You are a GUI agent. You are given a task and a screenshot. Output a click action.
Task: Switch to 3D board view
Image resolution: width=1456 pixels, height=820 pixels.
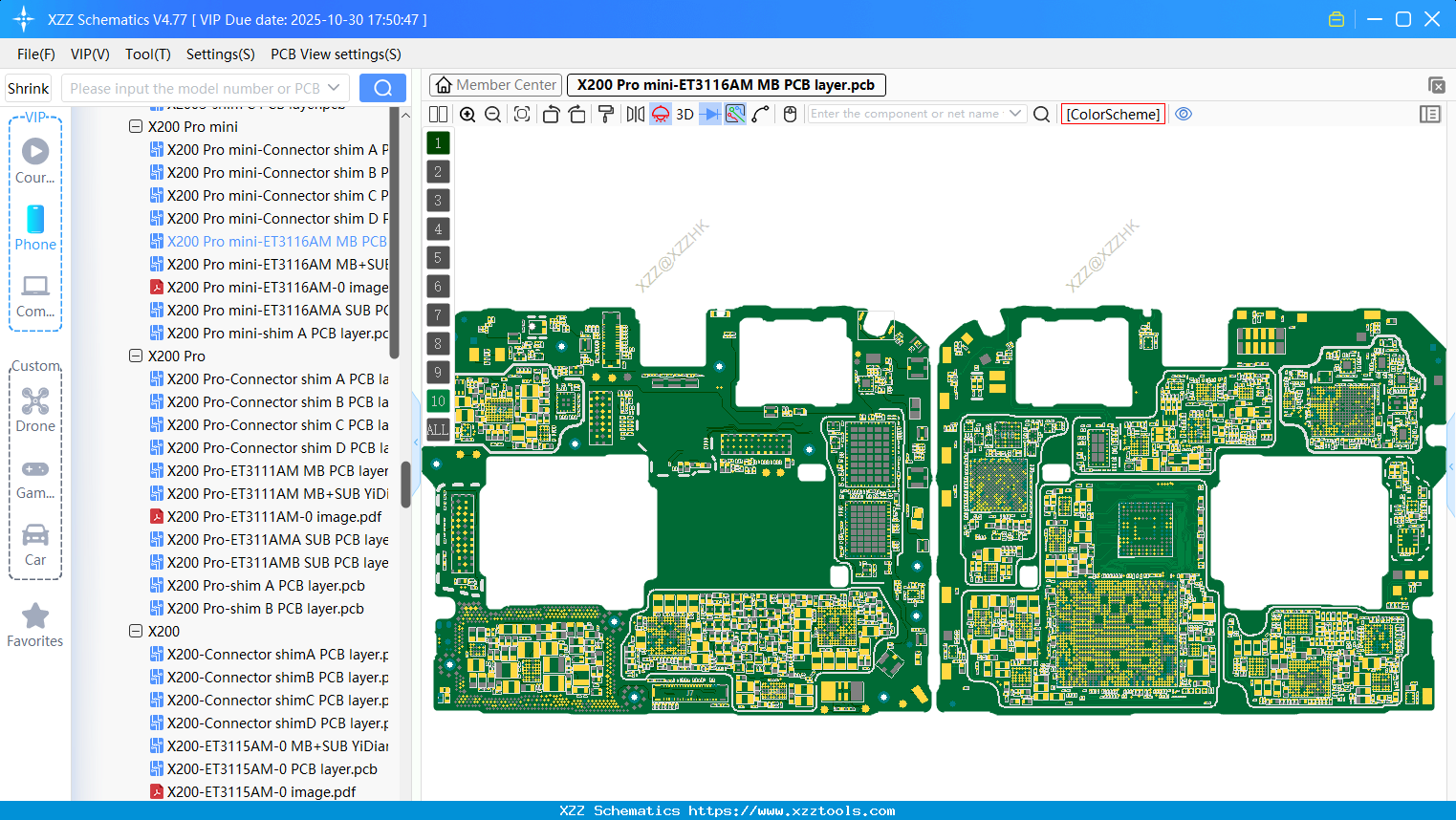(x=684, y=114)
